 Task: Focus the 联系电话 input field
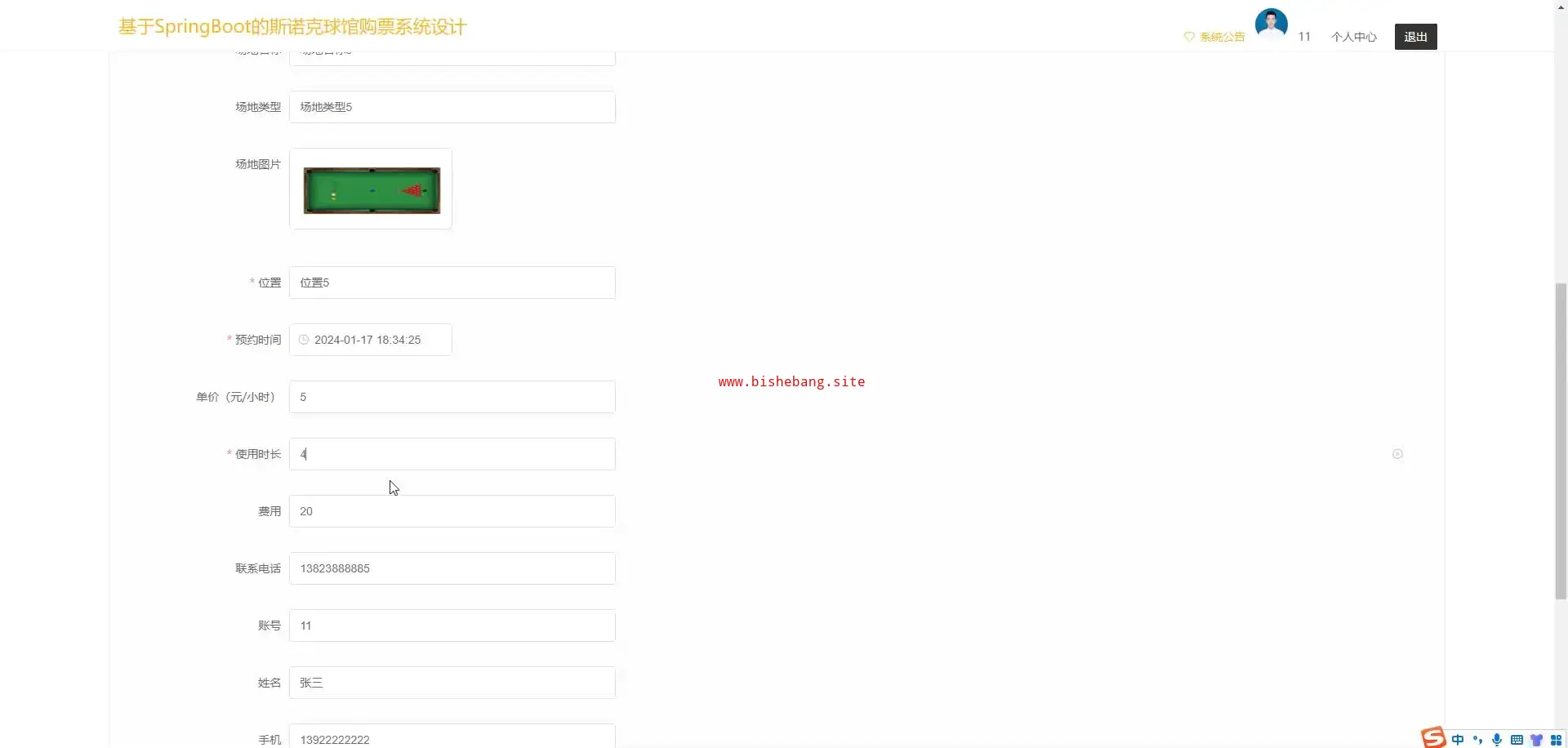[x=452, y=568]
